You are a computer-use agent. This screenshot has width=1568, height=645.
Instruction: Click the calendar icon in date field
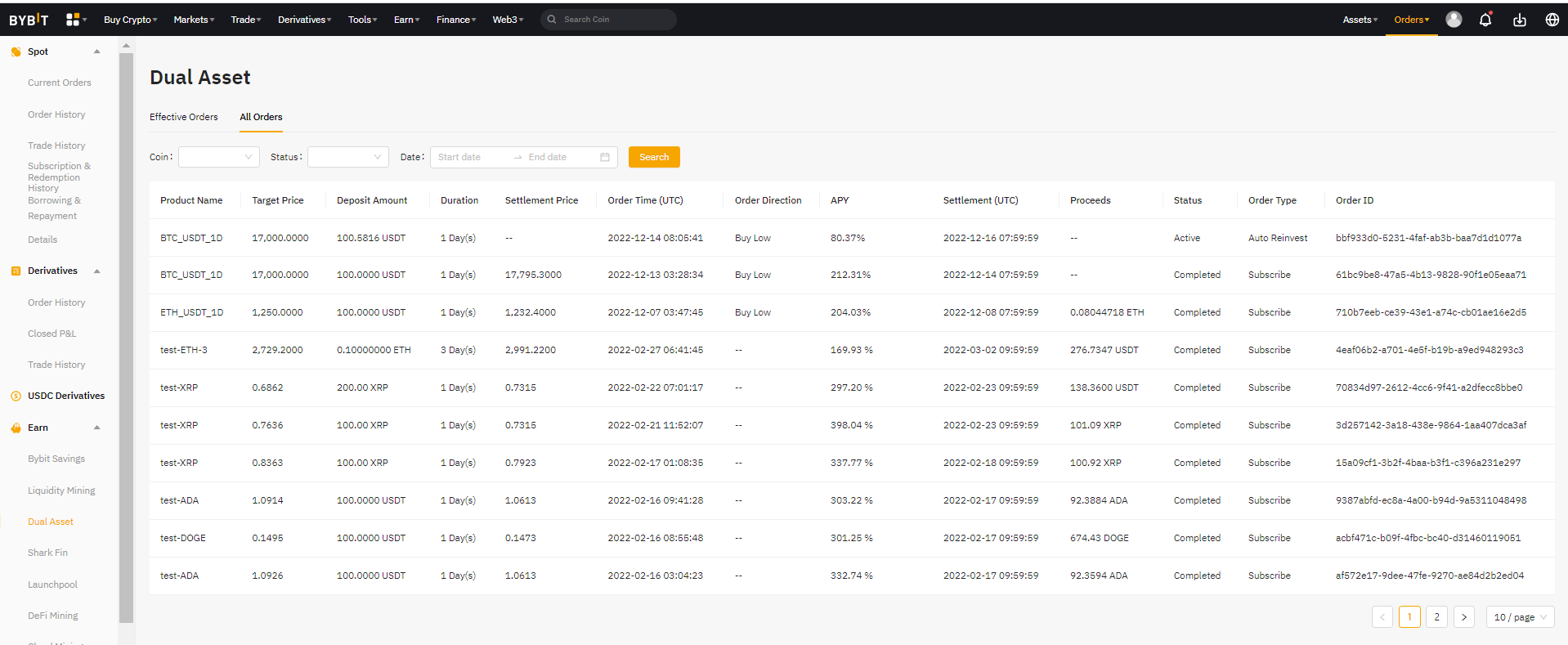pos(605,157)
